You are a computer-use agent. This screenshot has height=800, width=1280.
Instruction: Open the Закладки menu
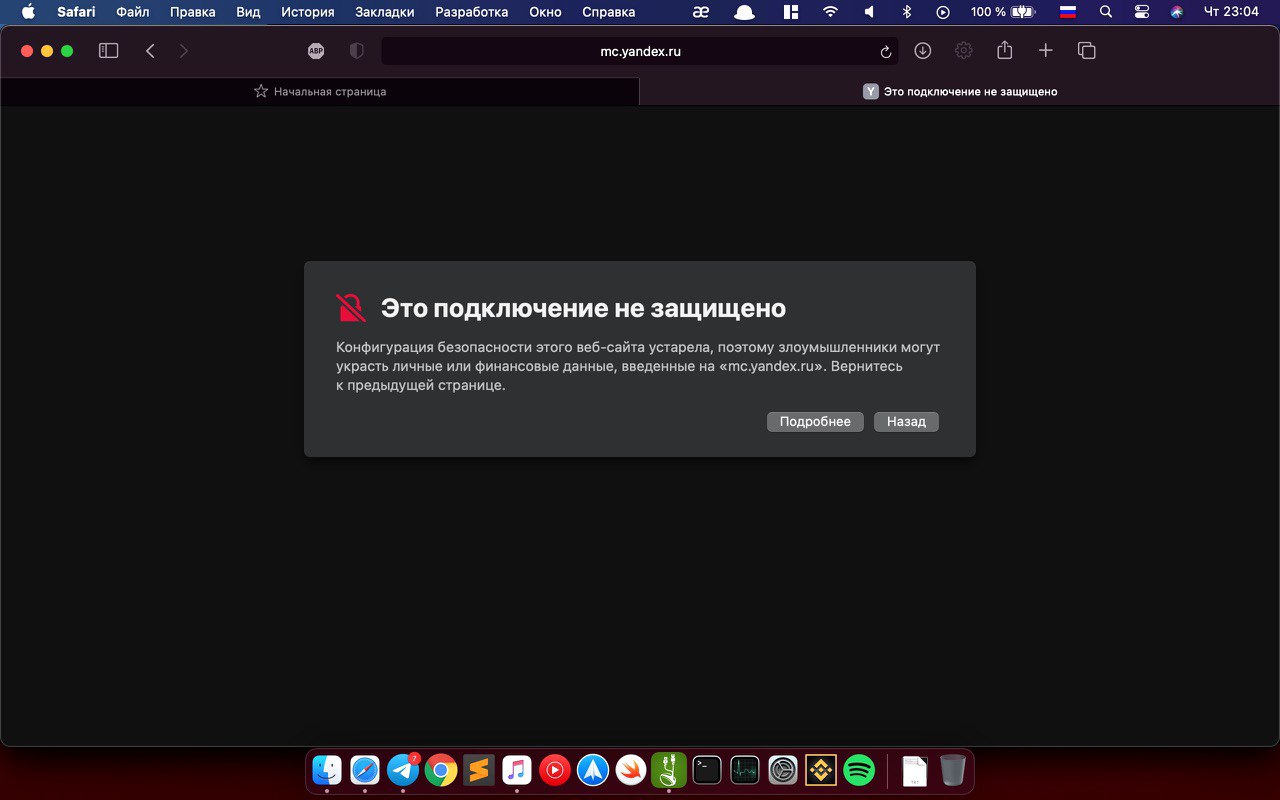(385, 12)
